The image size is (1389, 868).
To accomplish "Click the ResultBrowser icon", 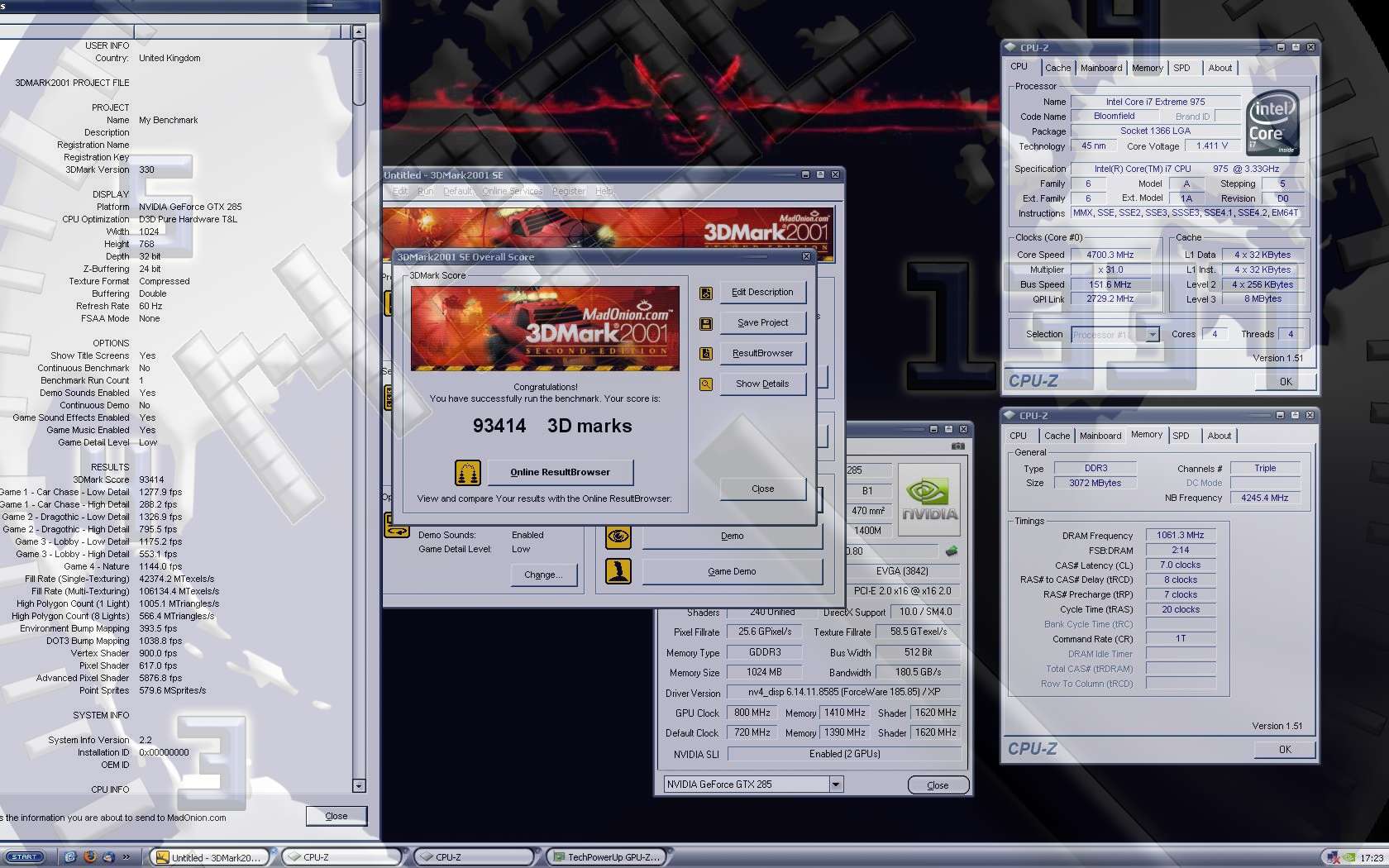I will [705, 354].
